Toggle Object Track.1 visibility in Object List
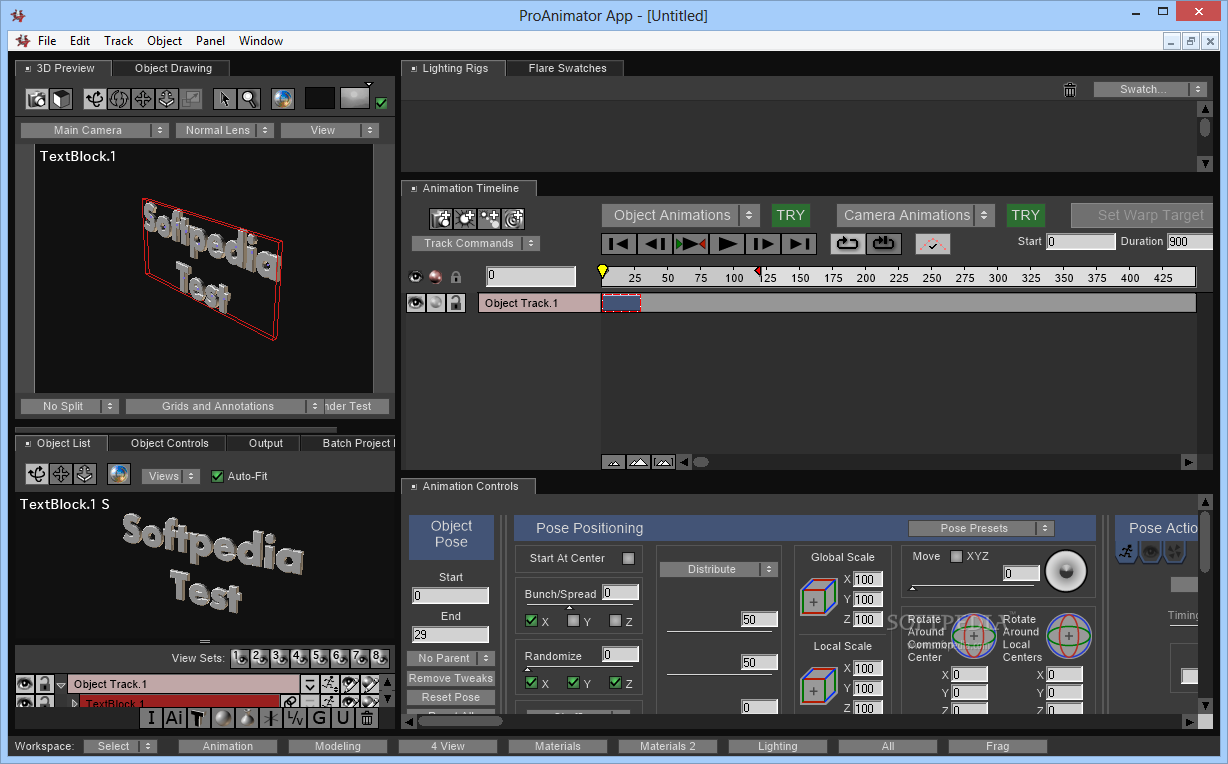Screen dimensions: 1228x764 tap(25, 684)
